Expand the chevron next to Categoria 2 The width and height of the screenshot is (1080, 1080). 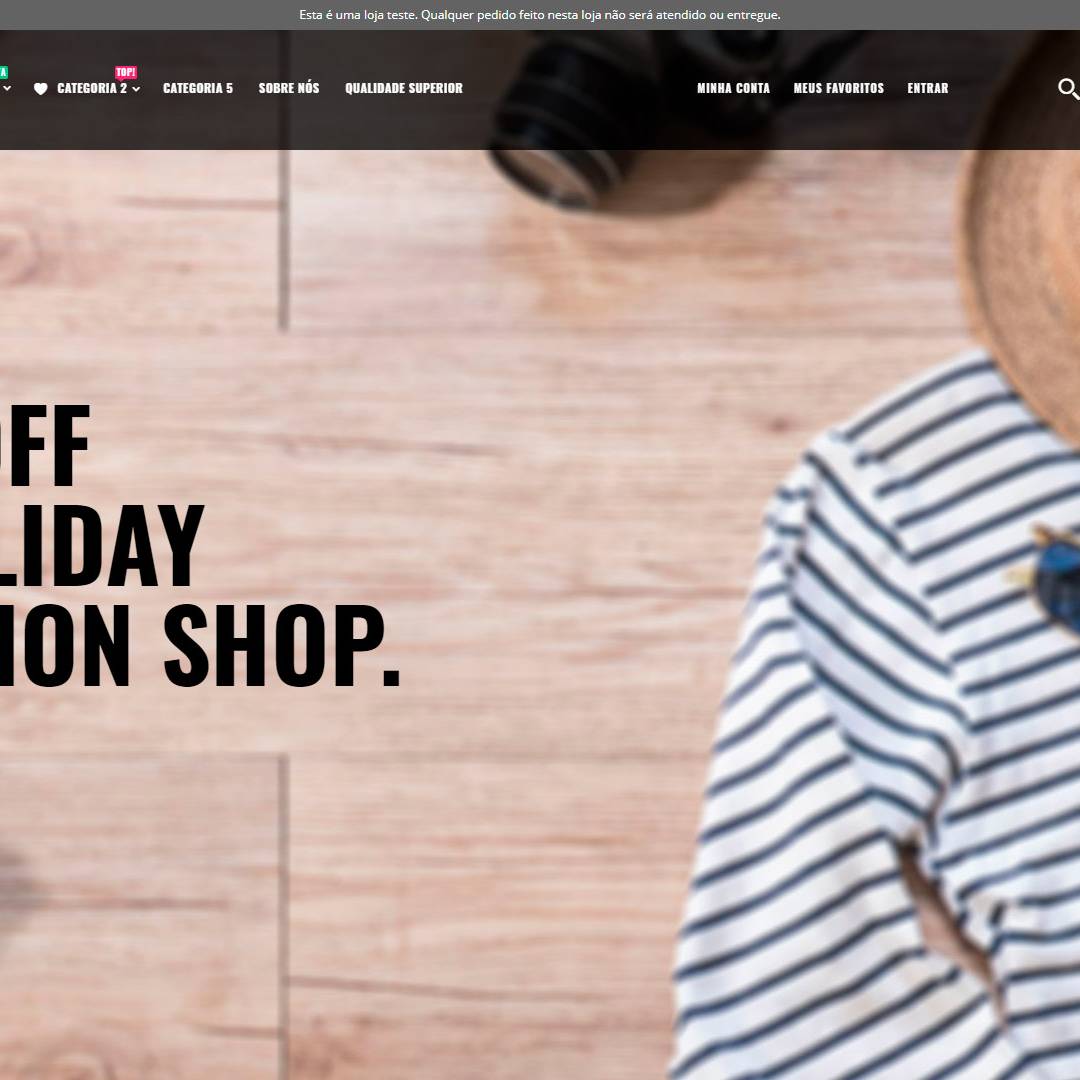click(x=136, y=89)
